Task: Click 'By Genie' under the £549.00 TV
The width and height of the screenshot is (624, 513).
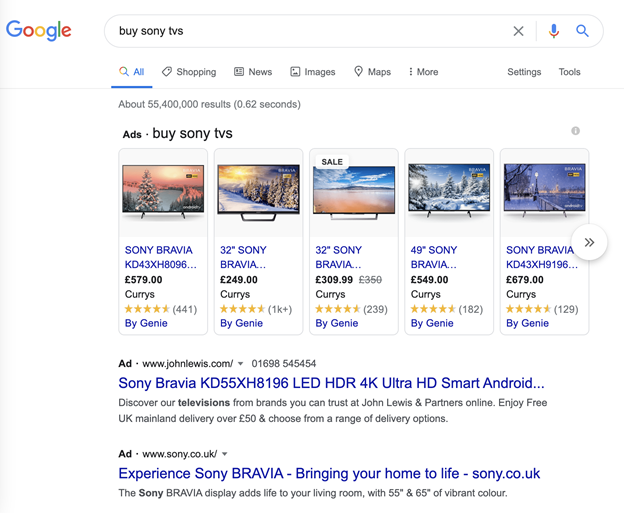Action: (x=432, y=323)
